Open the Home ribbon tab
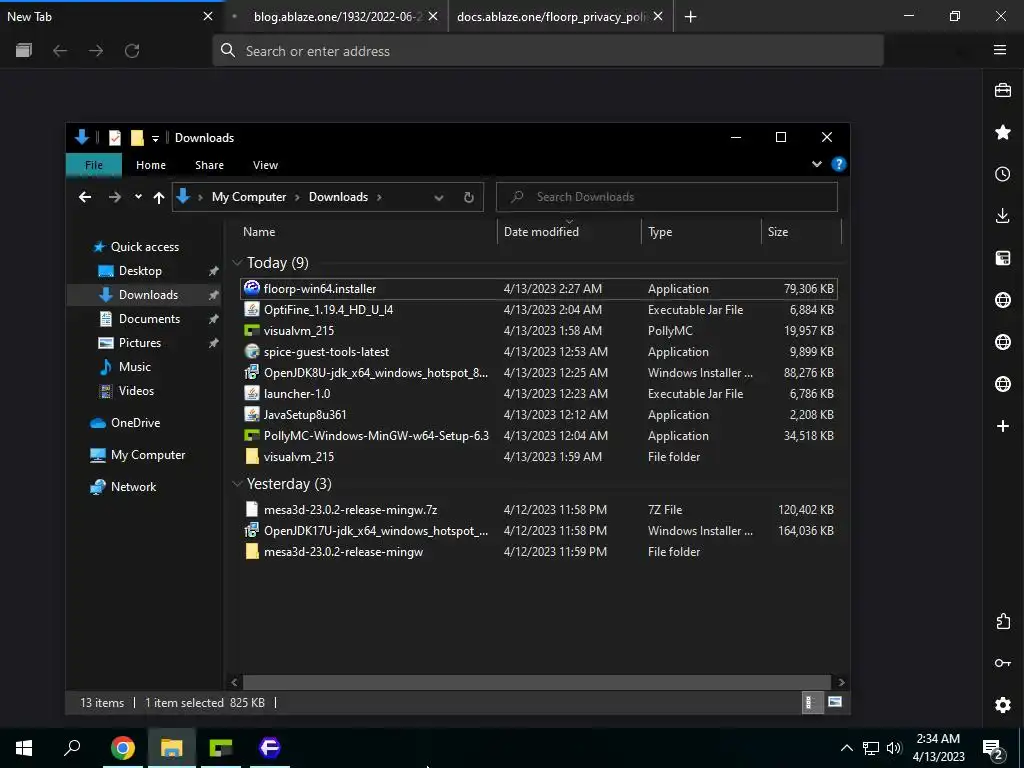Image resolution: width=1024 pixels, height=768 pixels. (151, 165)
